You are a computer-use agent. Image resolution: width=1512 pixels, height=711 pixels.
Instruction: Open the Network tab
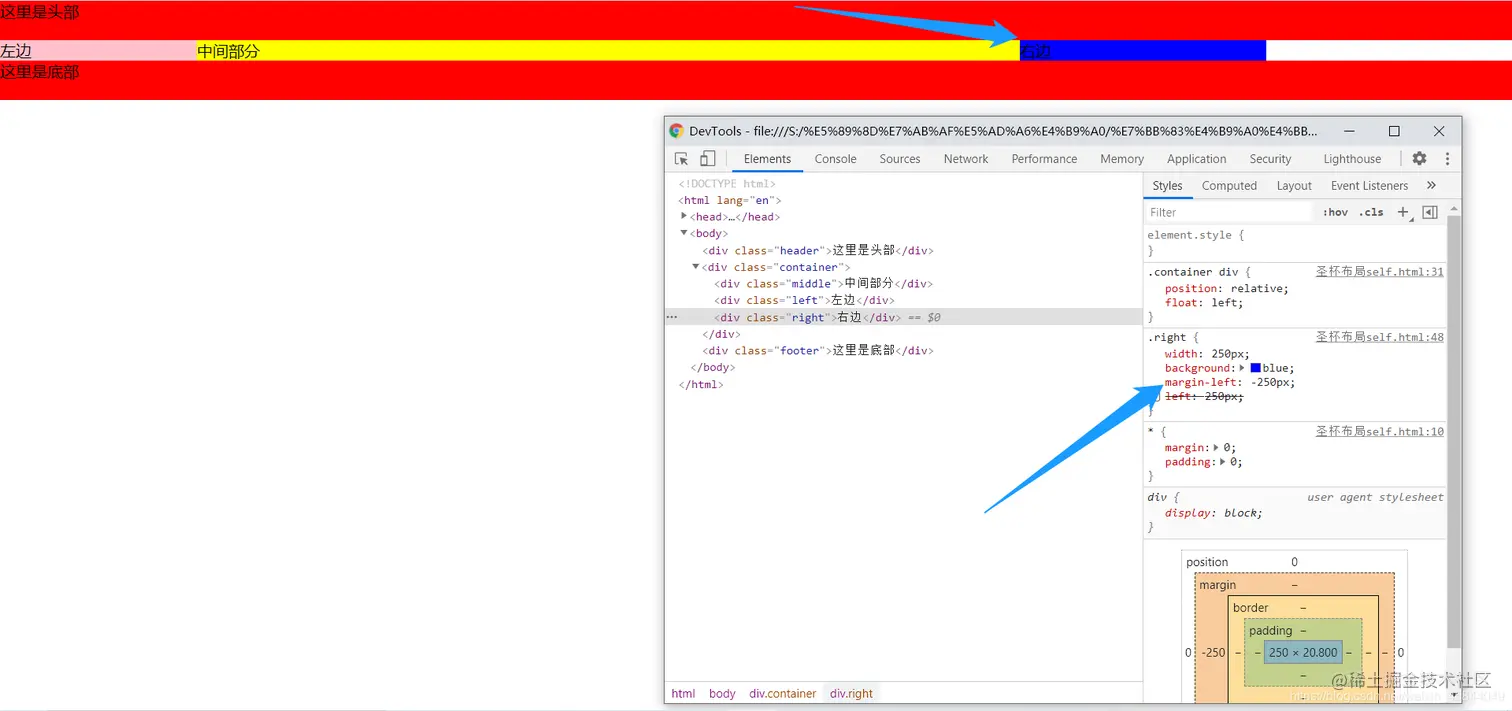tap(966, 159)
